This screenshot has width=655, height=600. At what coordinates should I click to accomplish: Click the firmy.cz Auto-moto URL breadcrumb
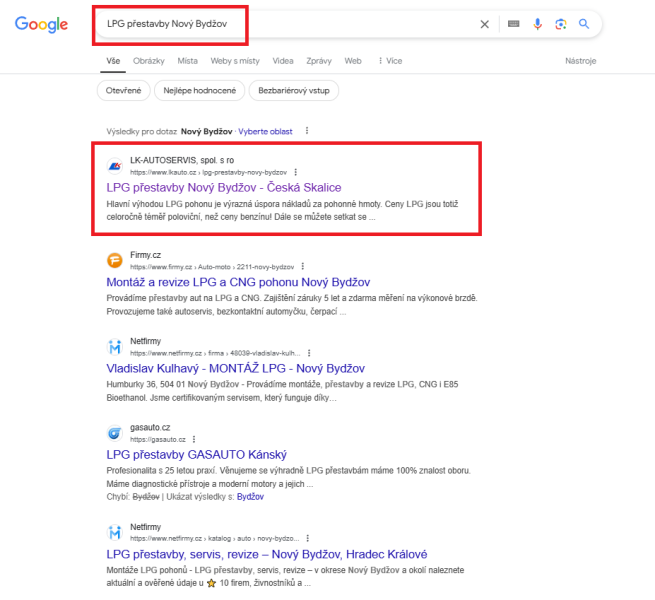click(212, 267)
